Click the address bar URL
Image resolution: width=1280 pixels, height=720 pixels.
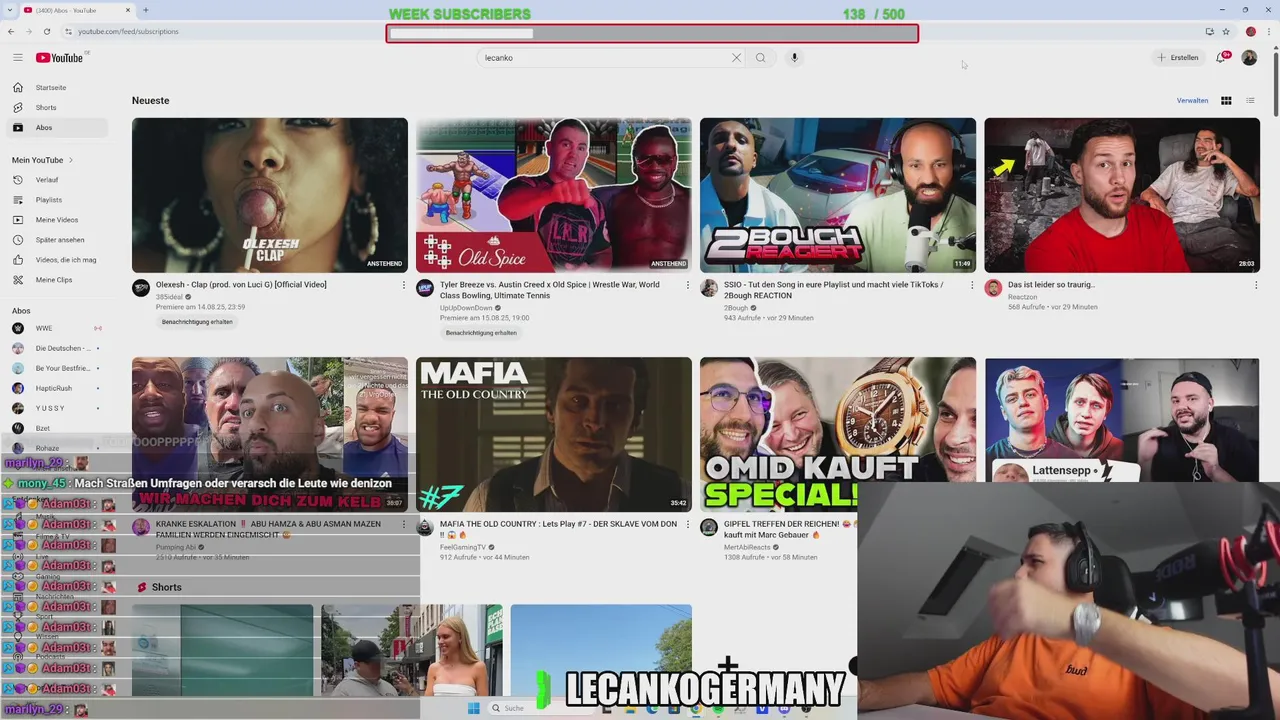pyautogui.click(x=128, y=32)
